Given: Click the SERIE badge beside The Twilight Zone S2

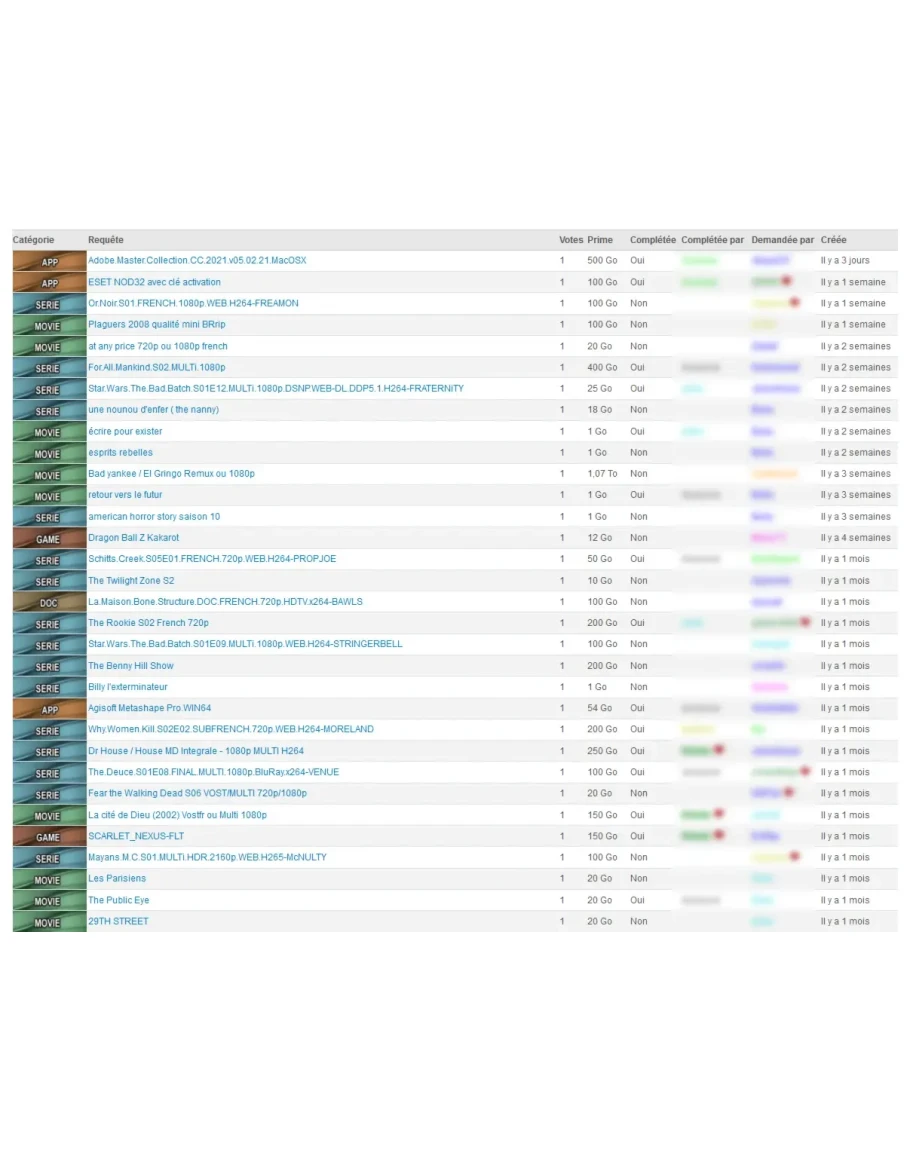Looking at the screenshot, I should pos(49,581).
